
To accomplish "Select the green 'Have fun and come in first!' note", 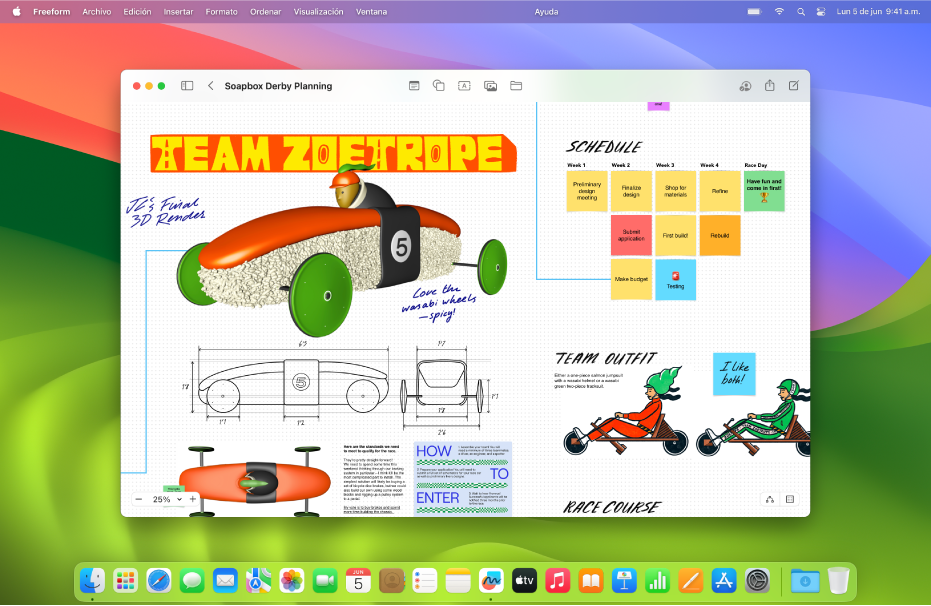I will pyautogui.click(x=763, y=190).
